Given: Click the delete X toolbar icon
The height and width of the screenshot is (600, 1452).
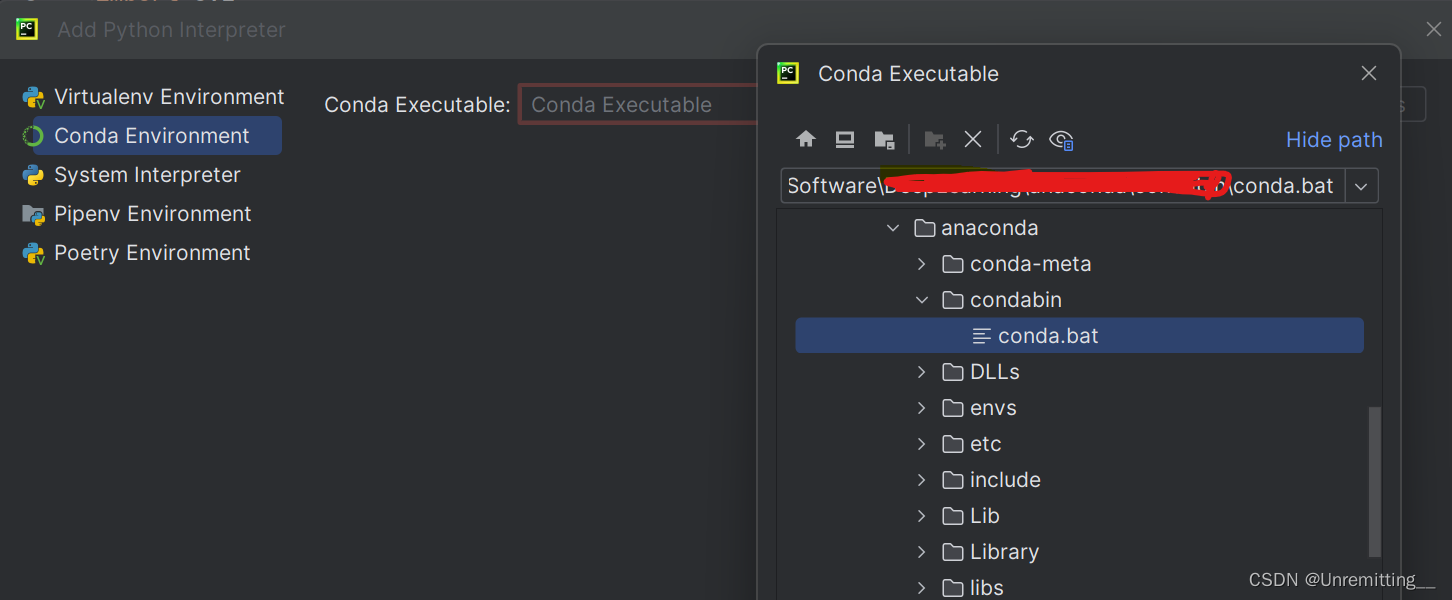Looking at the screenshot, I should coord(973,140).
